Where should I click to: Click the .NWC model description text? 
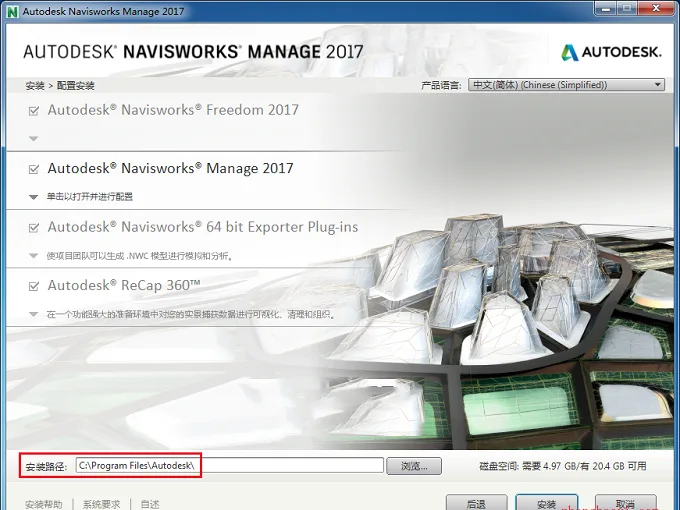pyautogui.click(x=140, y=256)
